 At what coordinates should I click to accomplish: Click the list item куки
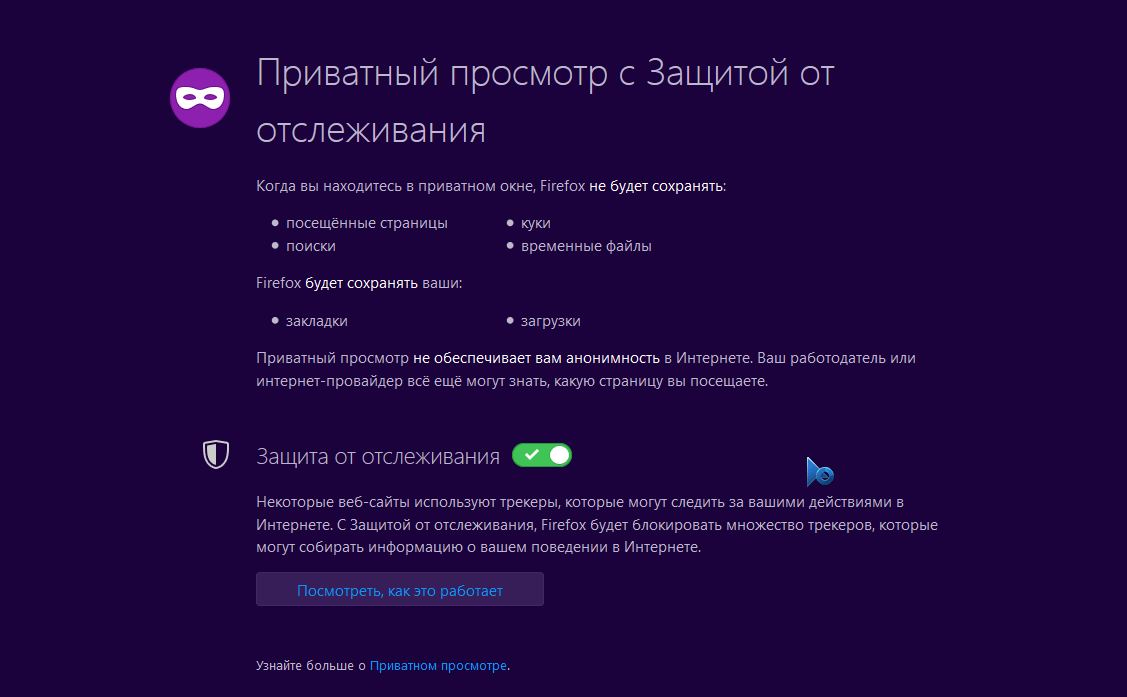535,223
